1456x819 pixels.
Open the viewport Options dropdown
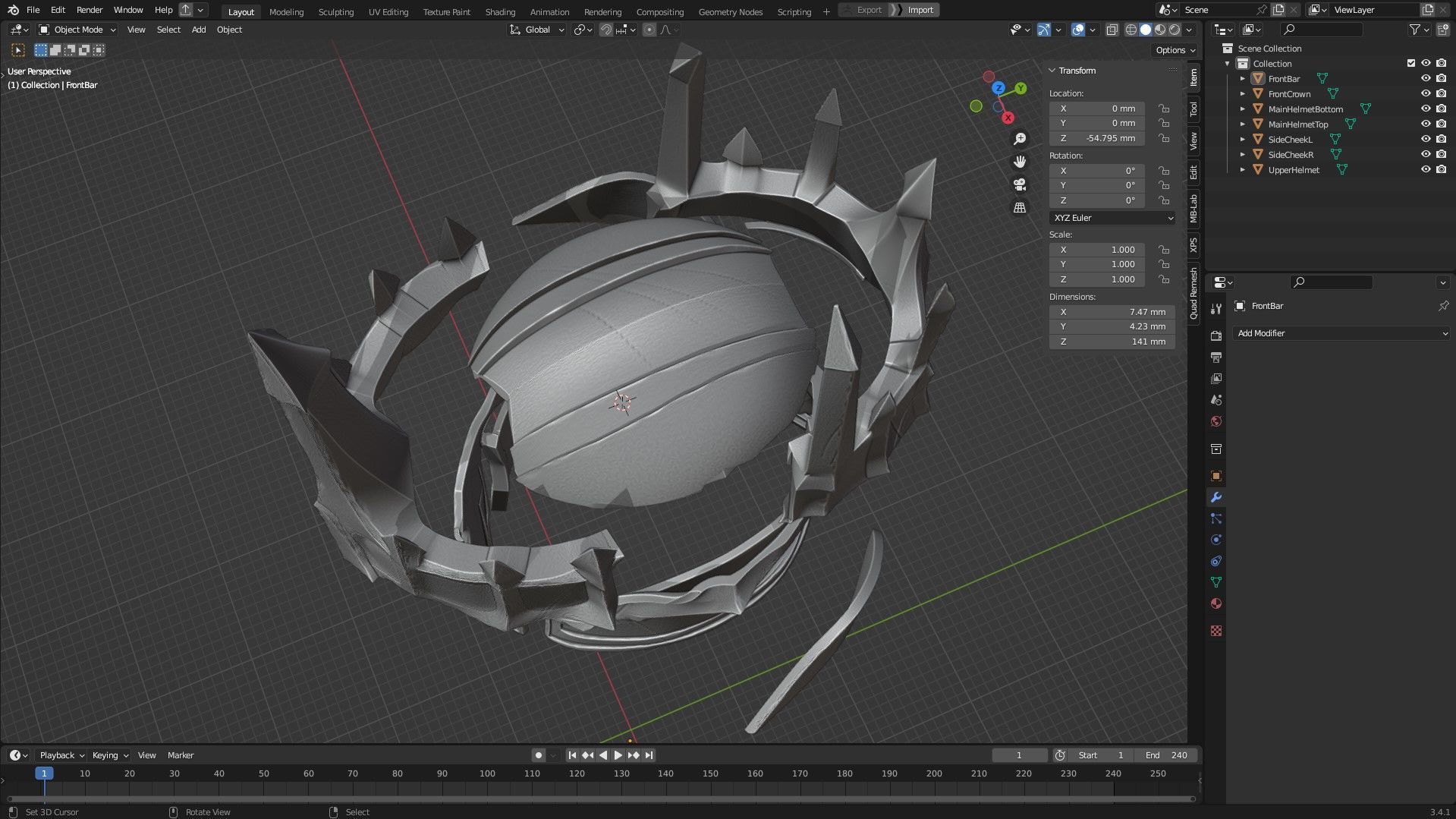(x=1175, y=50)
